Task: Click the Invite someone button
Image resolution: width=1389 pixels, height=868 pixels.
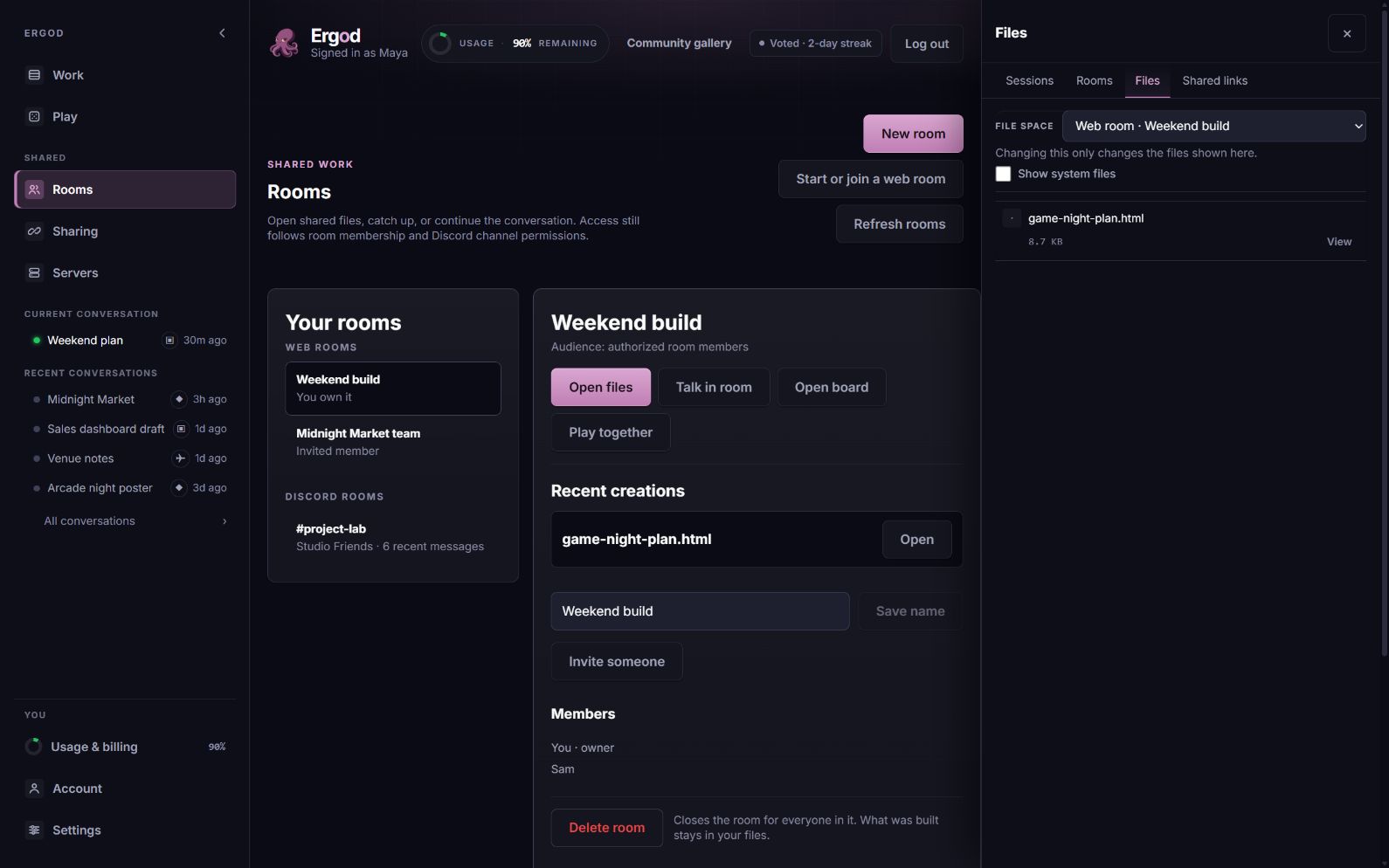Action: pos(617,662)
